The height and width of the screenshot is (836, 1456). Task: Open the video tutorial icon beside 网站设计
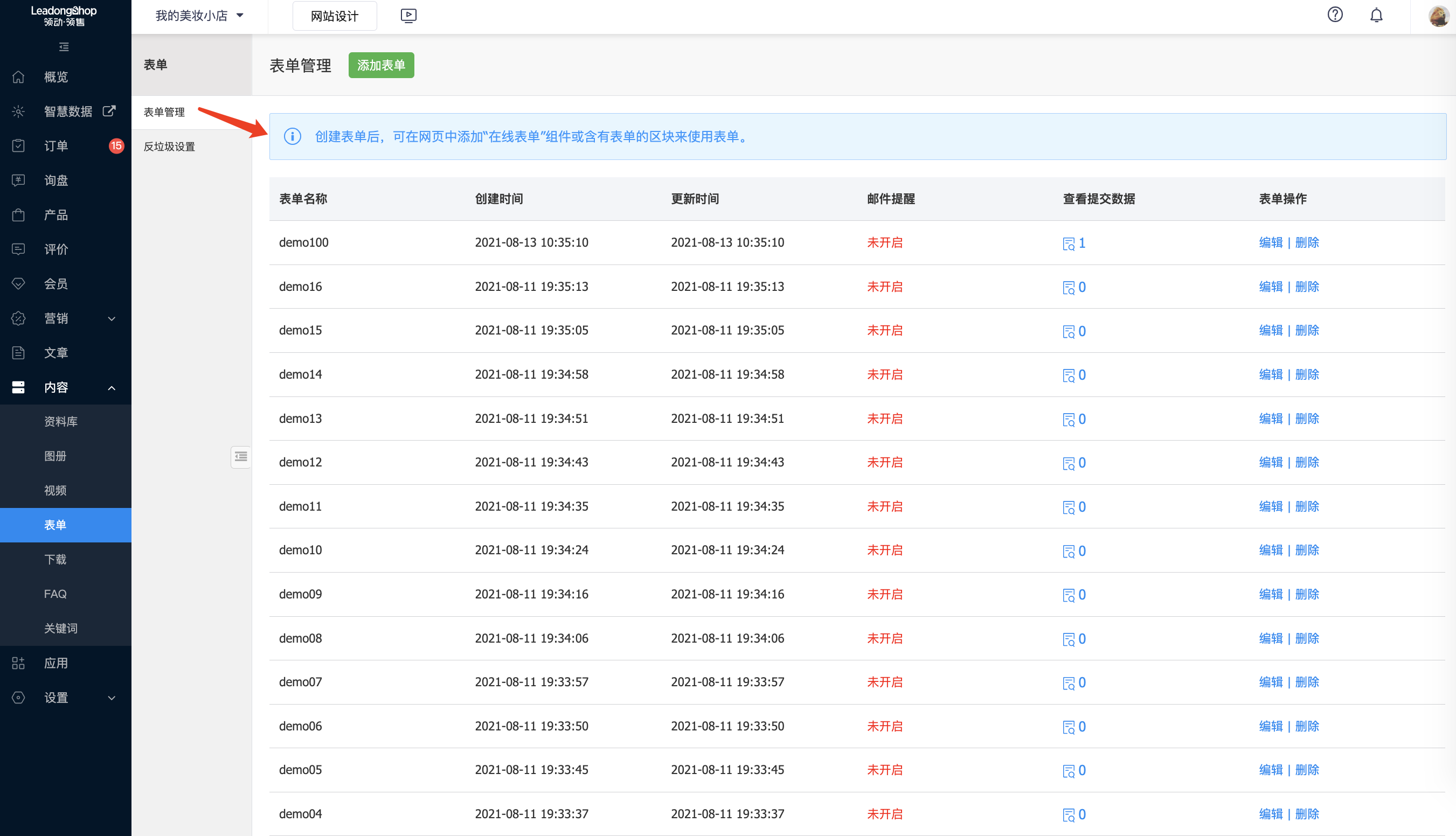tap(408, 16)
